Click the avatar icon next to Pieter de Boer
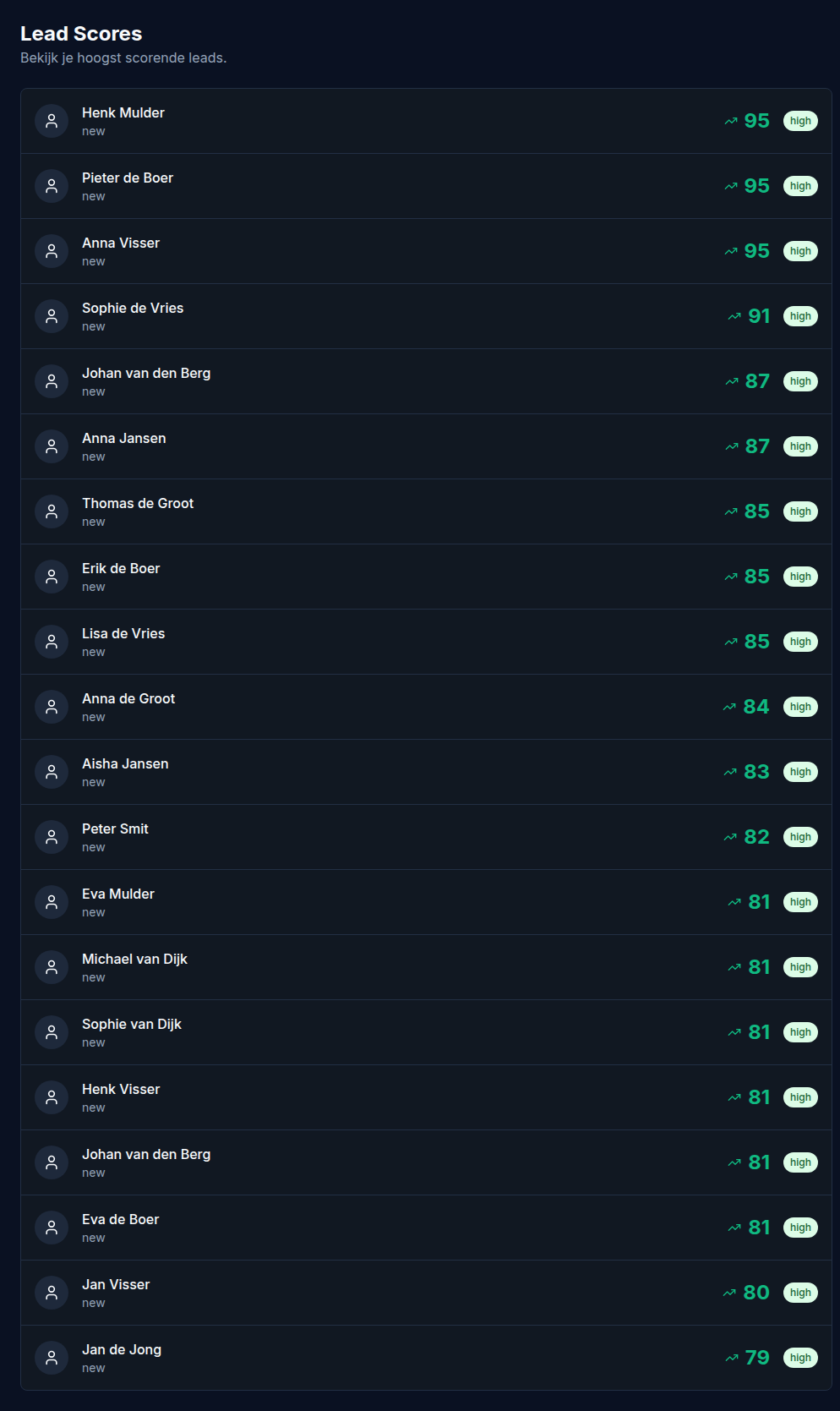This screenshot has width=840, height=1411. (51, 186)
